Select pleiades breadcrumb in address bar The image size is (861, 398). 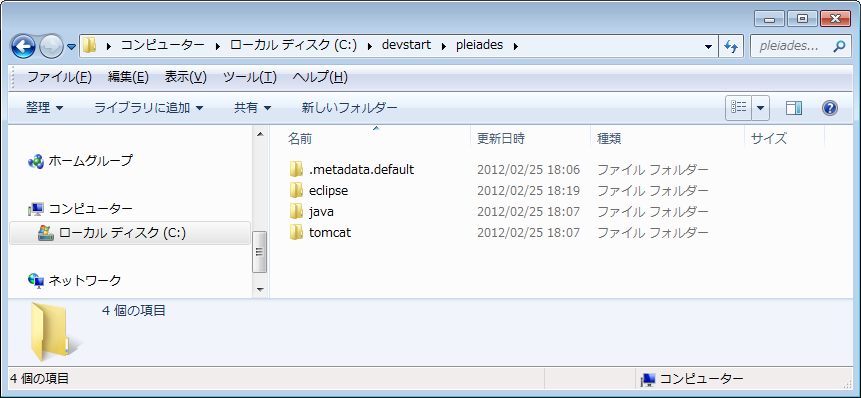[x=479, y=46]
